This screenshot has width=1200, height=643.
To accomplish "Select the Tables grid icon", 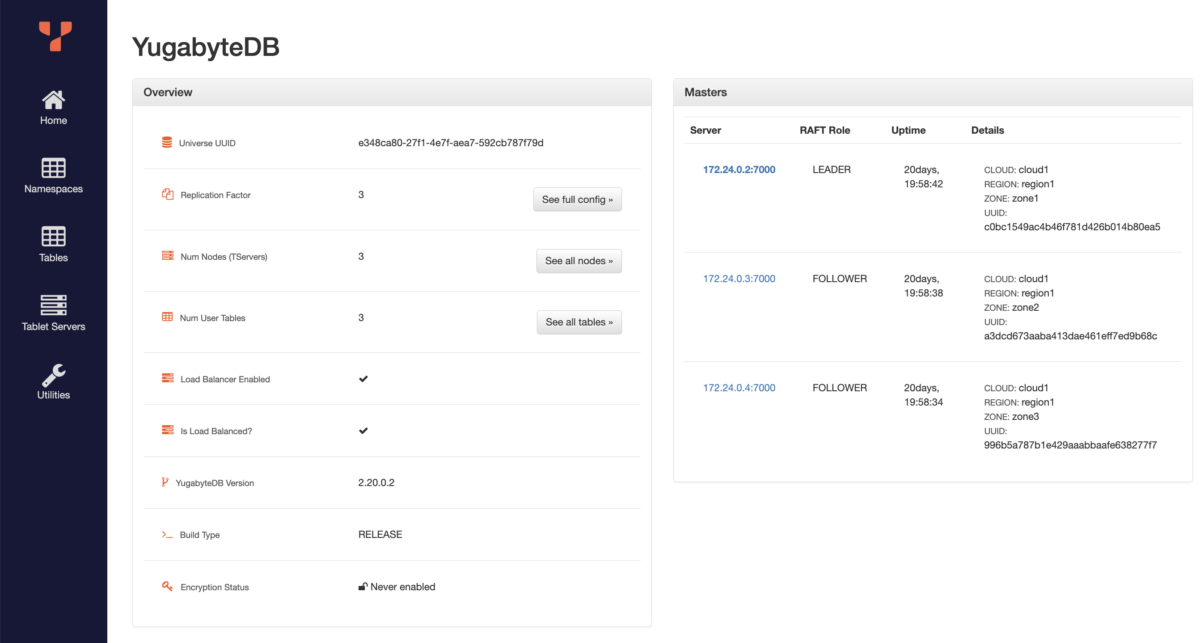I will click(52, 234).
